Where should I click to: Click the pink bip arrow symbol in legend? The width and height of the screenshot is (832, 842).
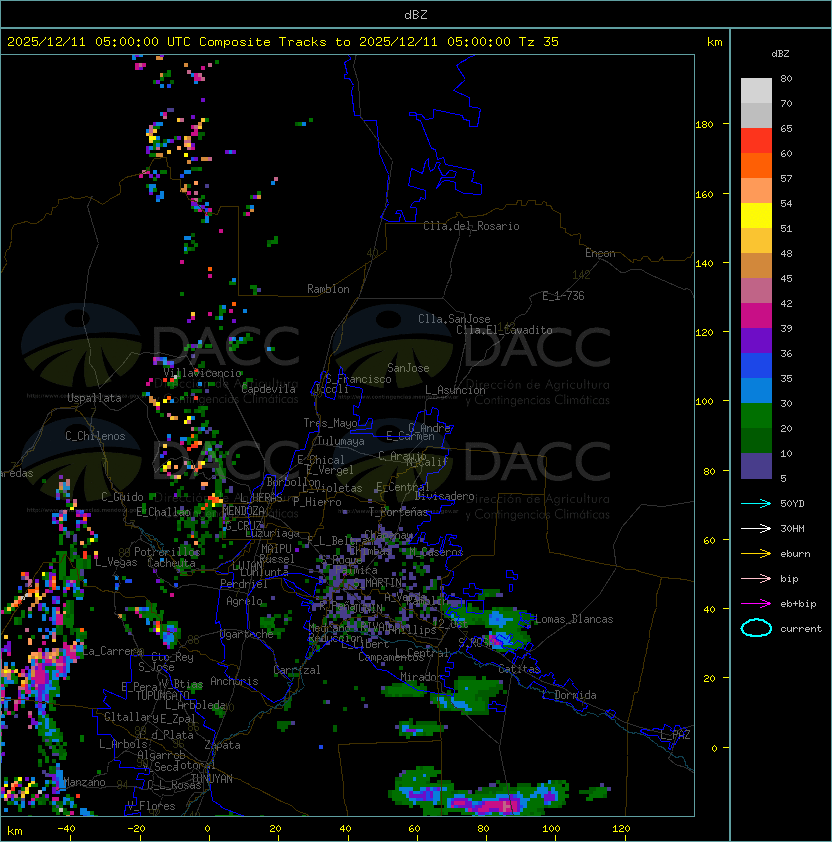[756, 579]
